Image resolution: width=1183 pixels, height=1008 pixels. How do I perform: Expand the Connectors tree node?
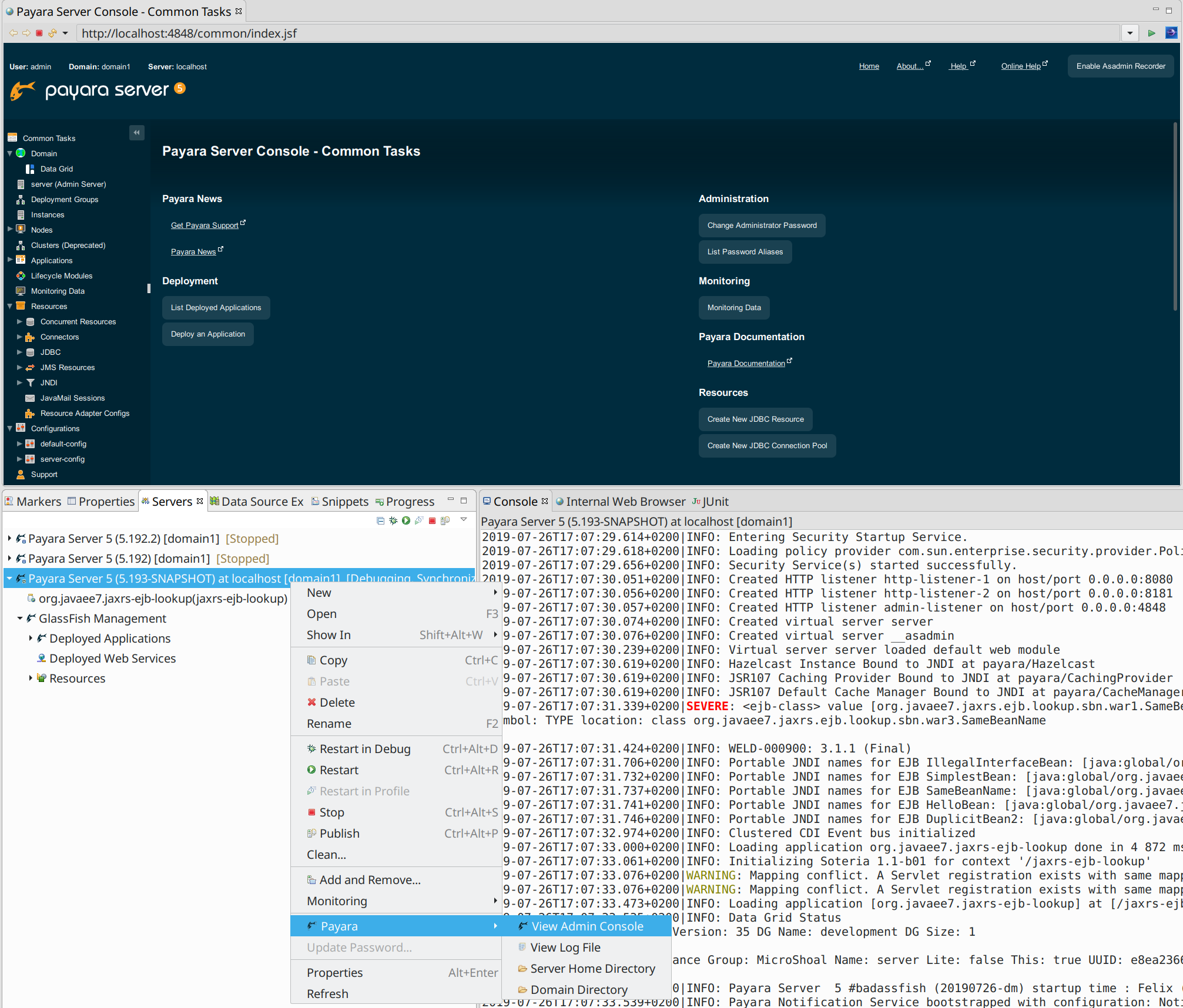coord(19,337)
